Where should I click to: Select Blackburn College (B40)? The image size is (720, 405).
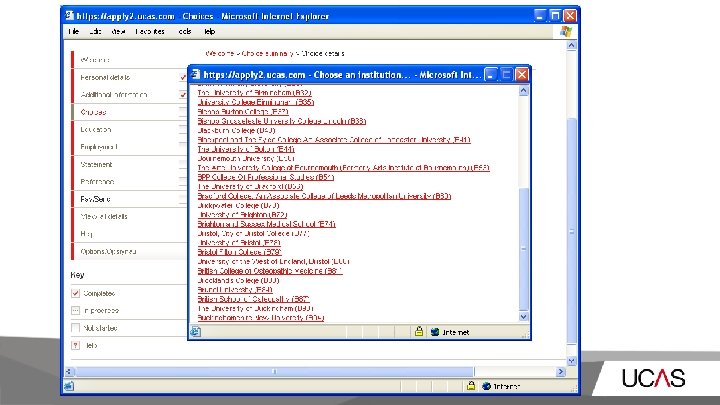[x=236, y=130]
